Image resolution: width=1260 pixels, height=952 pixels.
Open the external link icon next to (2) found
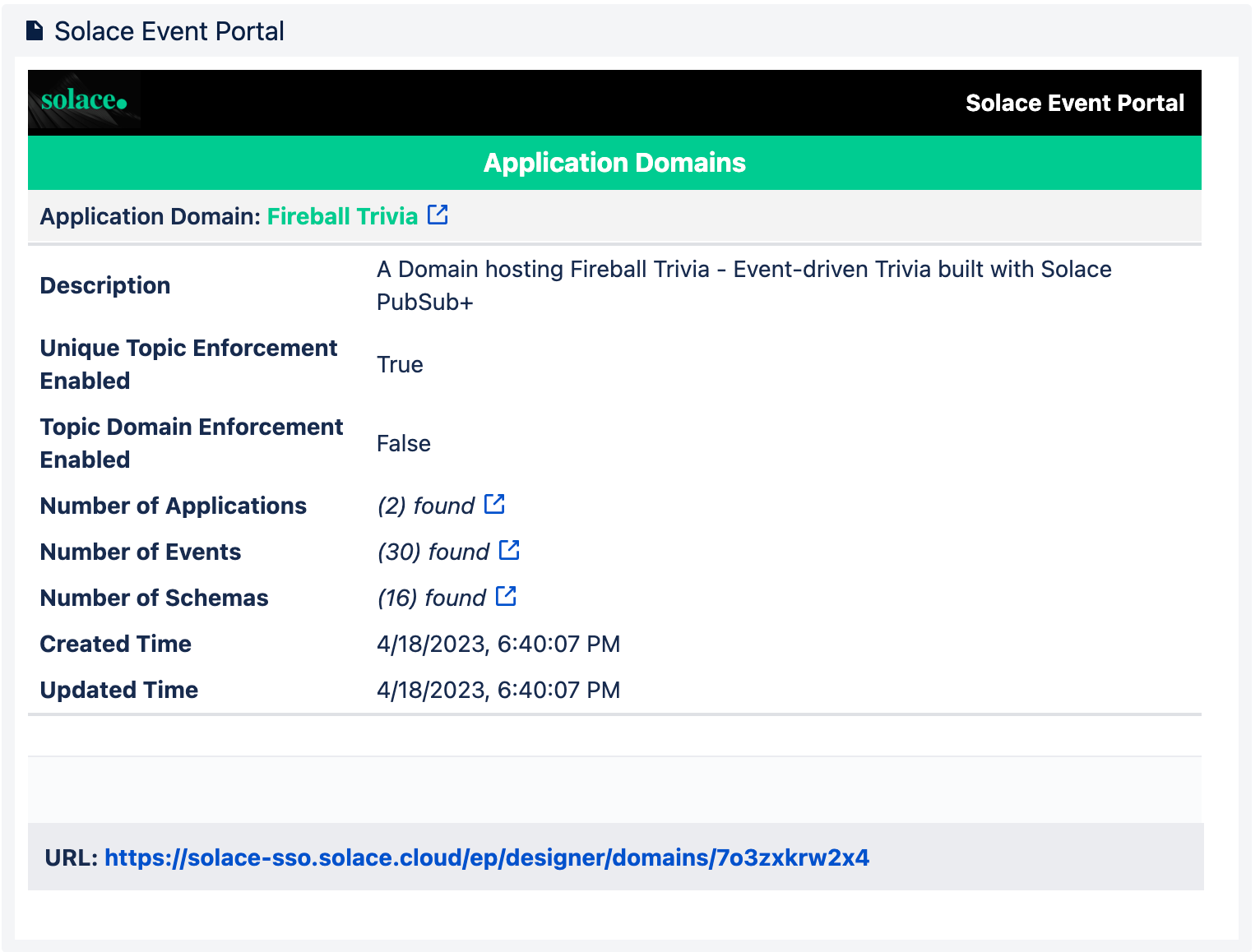(494, 504)
